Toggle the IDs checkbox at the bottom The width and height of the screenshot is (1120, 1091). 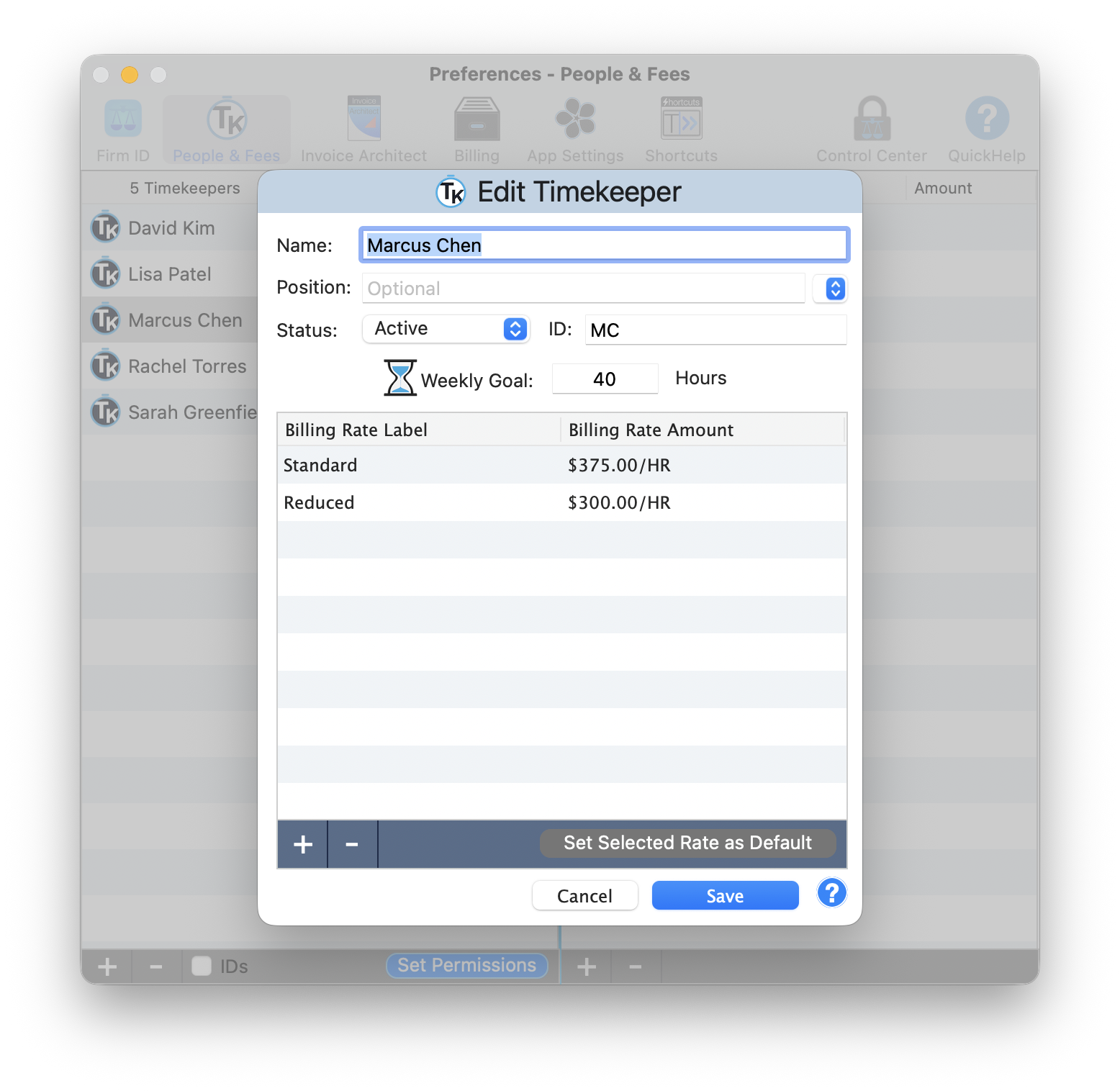(x=201, y=966)
